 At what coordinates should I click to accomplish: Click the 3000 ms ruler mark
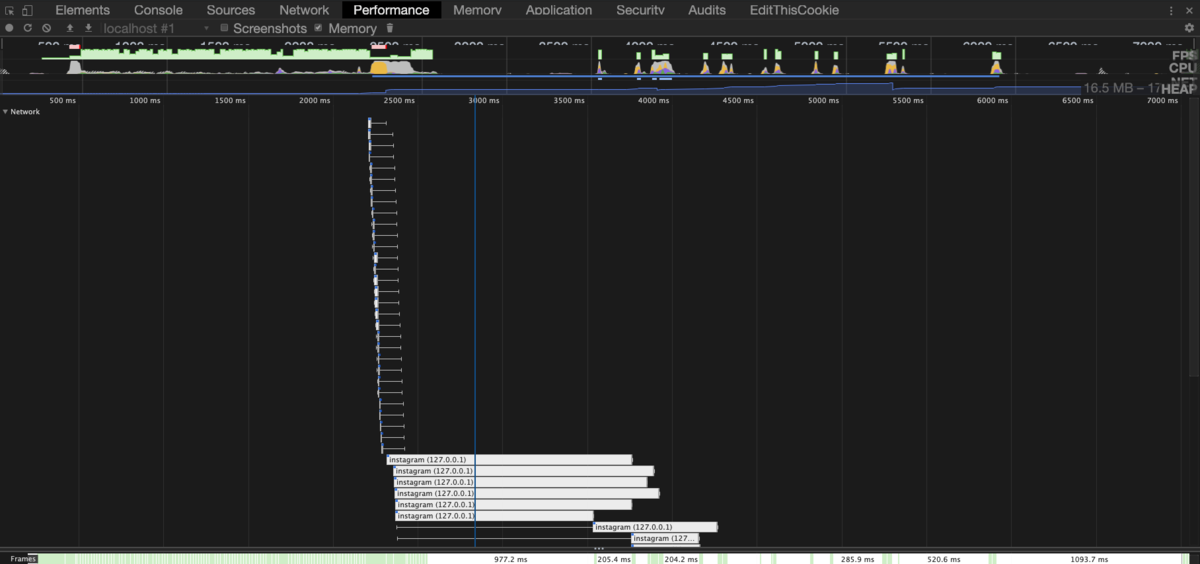tap(482, 101)
